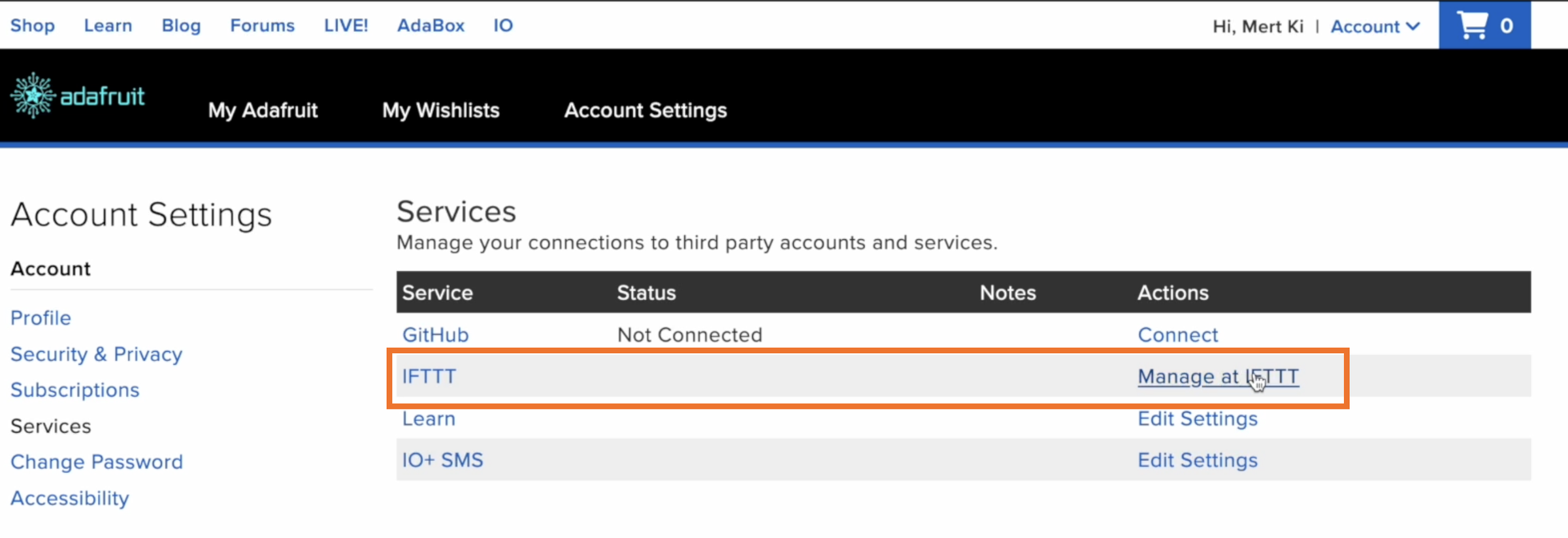
Task: Click the IO+ SMS service link
Action: tap(443, 460)
